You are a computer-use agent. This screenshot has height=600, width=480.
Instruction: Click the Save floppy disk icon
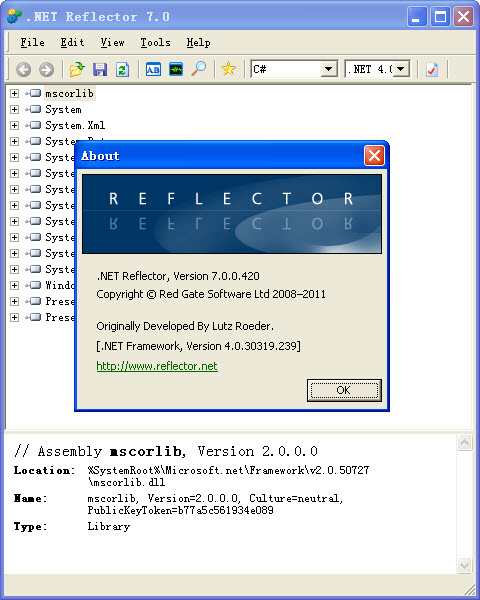(x=100, y=70)
